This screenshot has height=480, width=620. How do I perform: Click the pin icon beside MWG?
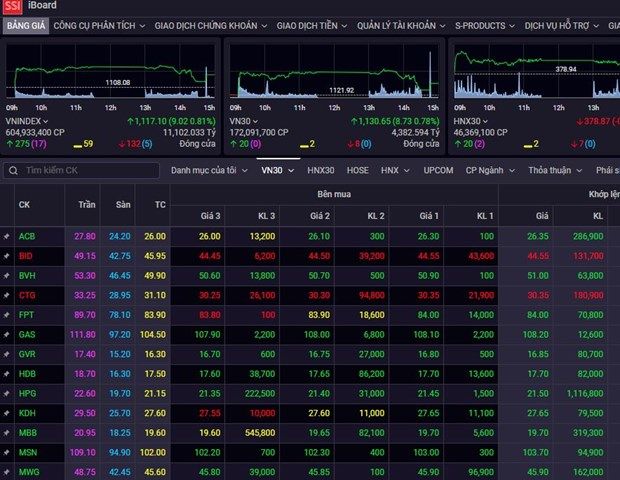(x=7, y=472)
